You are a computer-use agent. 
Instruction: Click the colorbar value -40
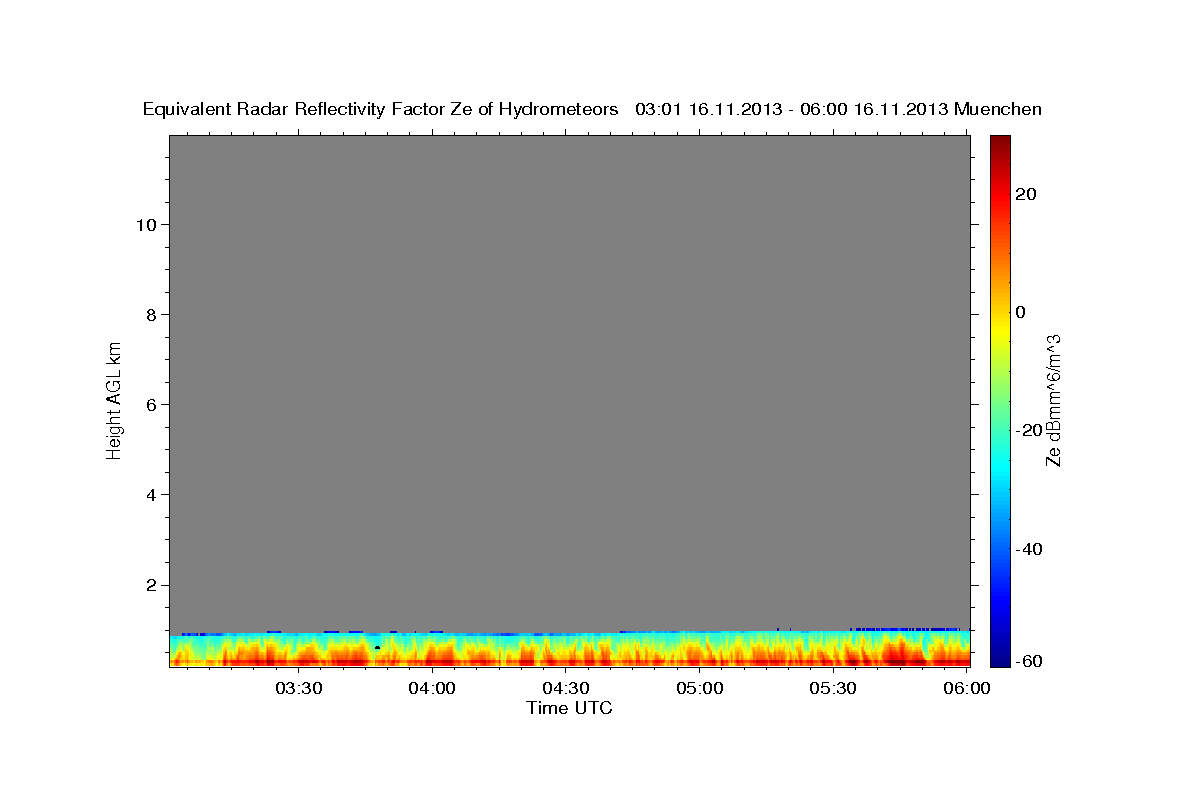[x=1028, y=549]
